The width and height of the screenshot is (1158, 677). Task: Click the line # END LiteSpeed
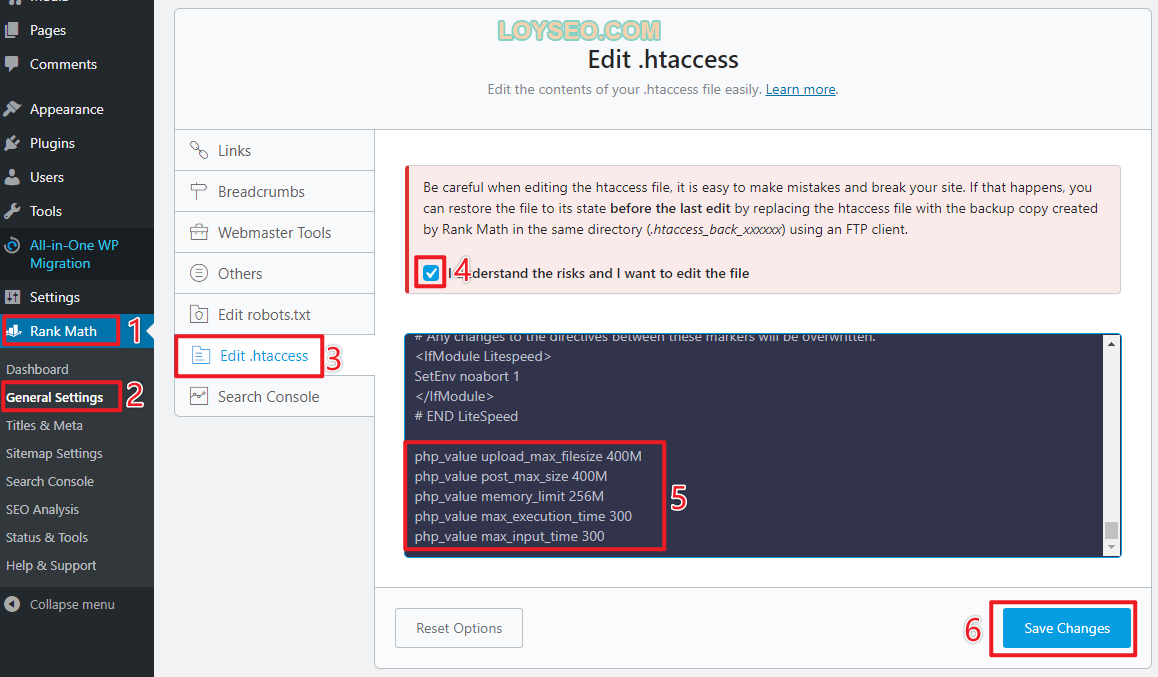pos(466,416)
